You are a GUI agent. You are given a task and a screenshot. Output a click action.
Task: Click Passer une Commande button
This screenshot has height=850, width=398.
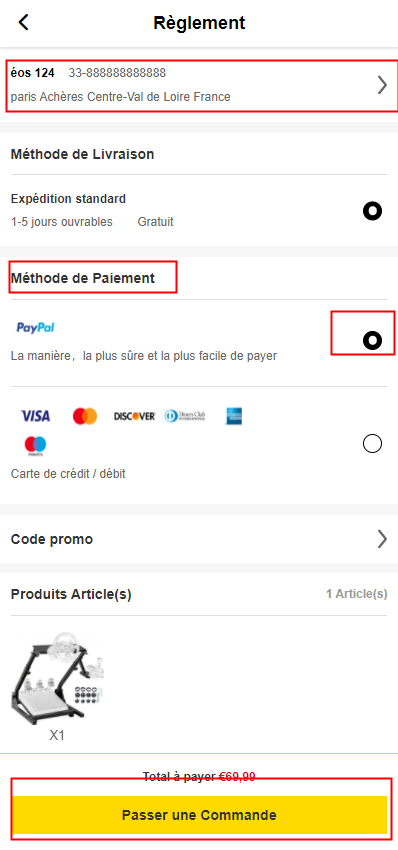pos(200,815)
